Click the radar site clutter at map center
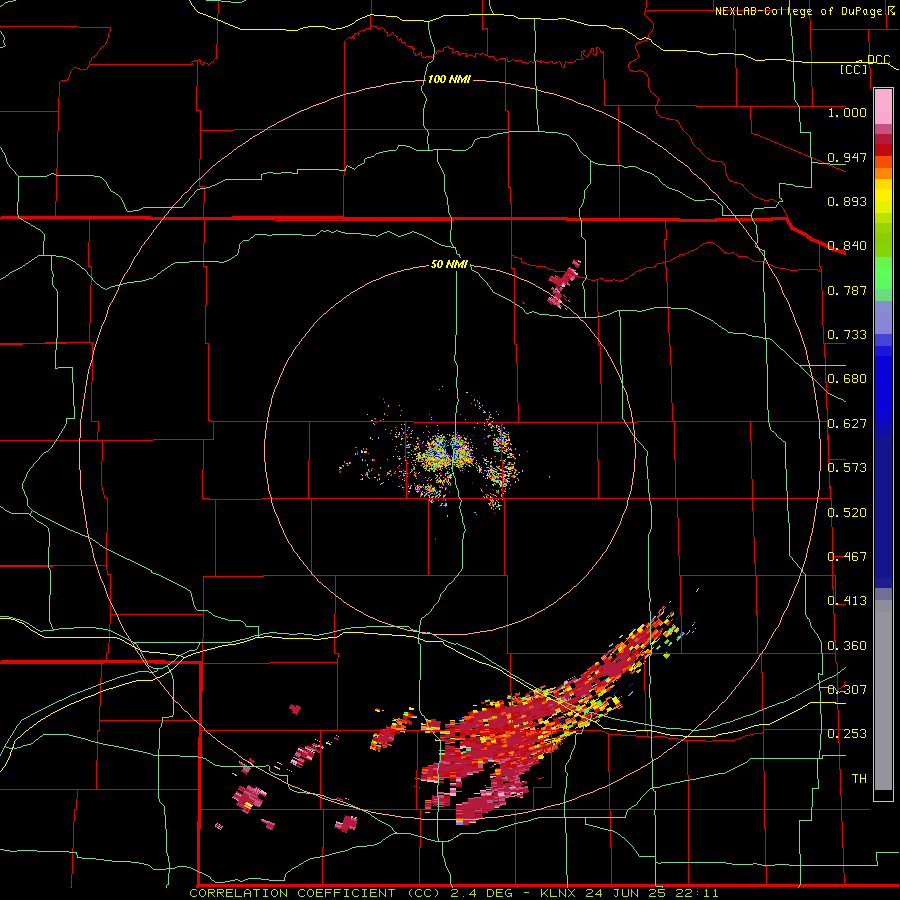Image resolution: width=900 pixels, height=900 pixels. 445,453
